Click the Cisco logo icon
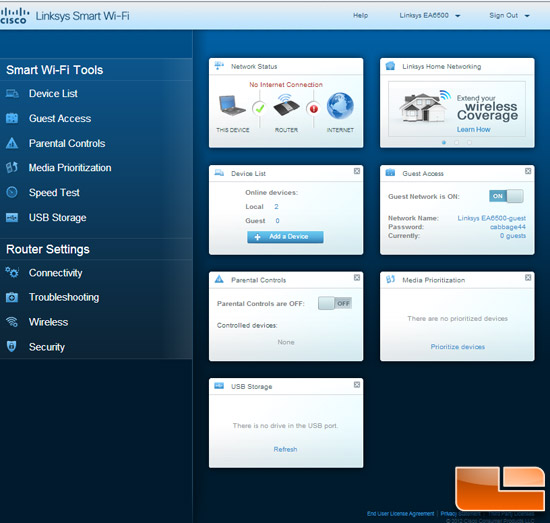Image resolution: width=550 pixels, height=523 pixels. [14, 16]
